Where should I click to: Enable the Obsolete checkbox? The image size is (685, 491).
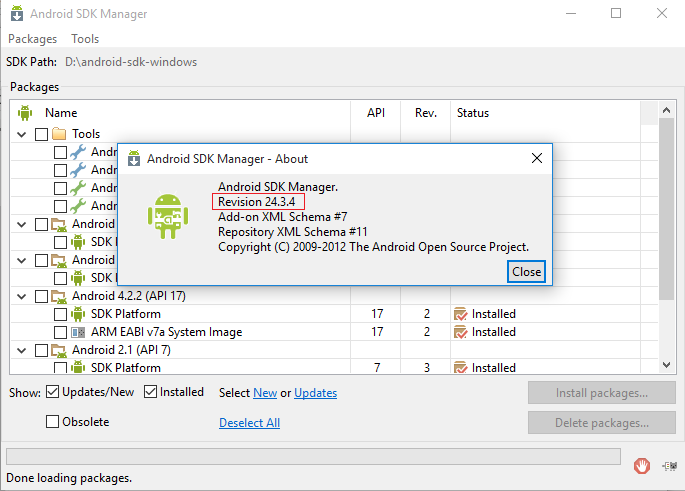(53, 422)
